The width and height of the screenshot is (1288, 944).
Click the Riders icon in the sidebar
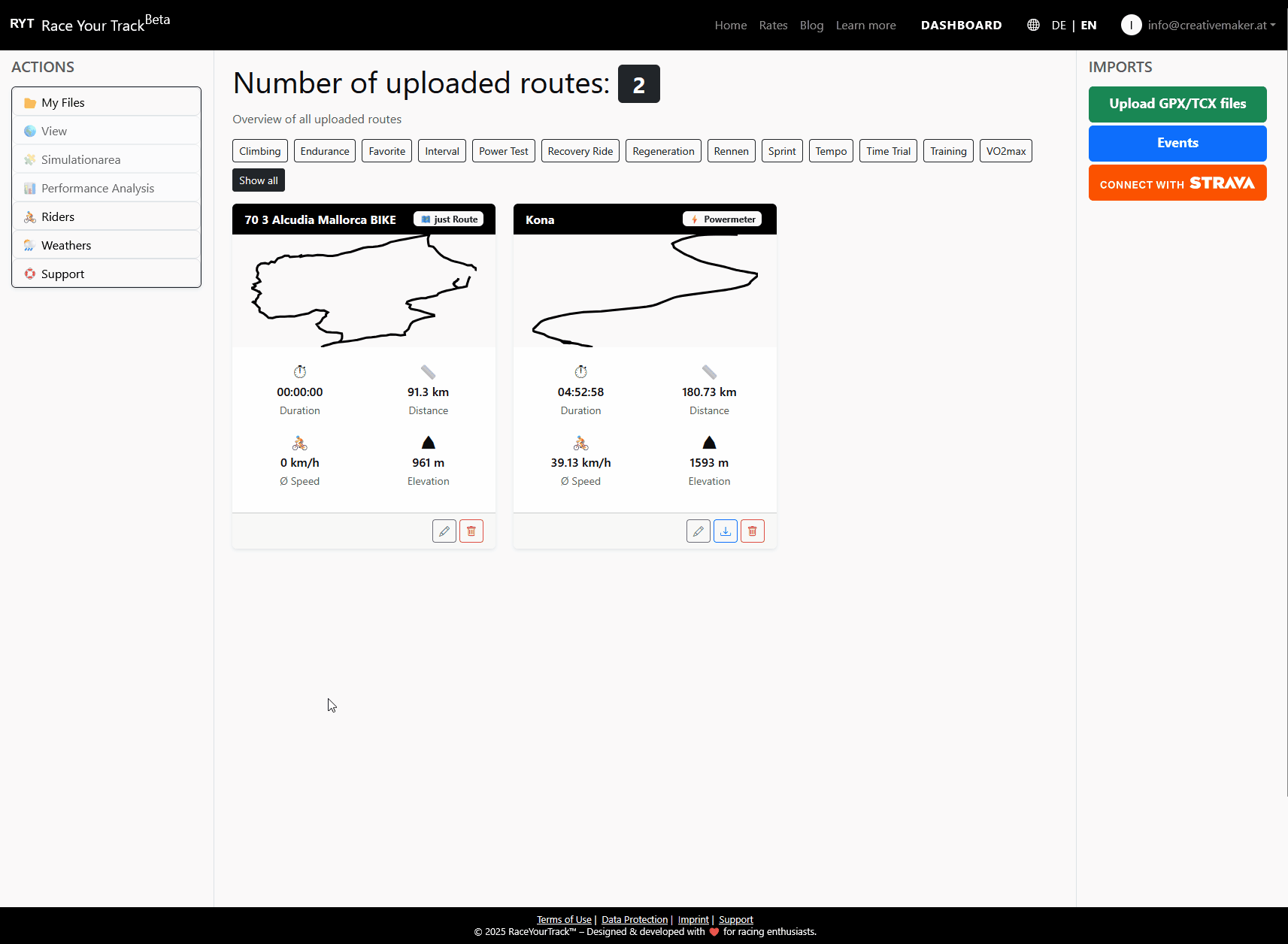tap(30, 216)
